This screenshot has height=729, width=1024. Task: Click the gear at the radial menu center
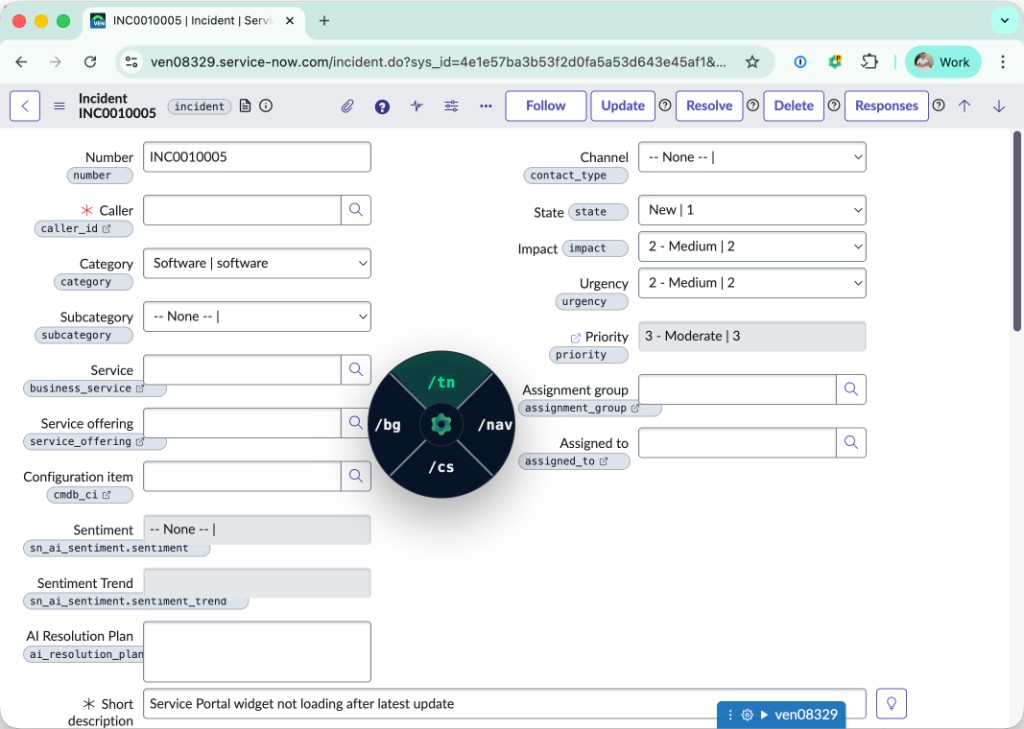(x=441, y=423)
